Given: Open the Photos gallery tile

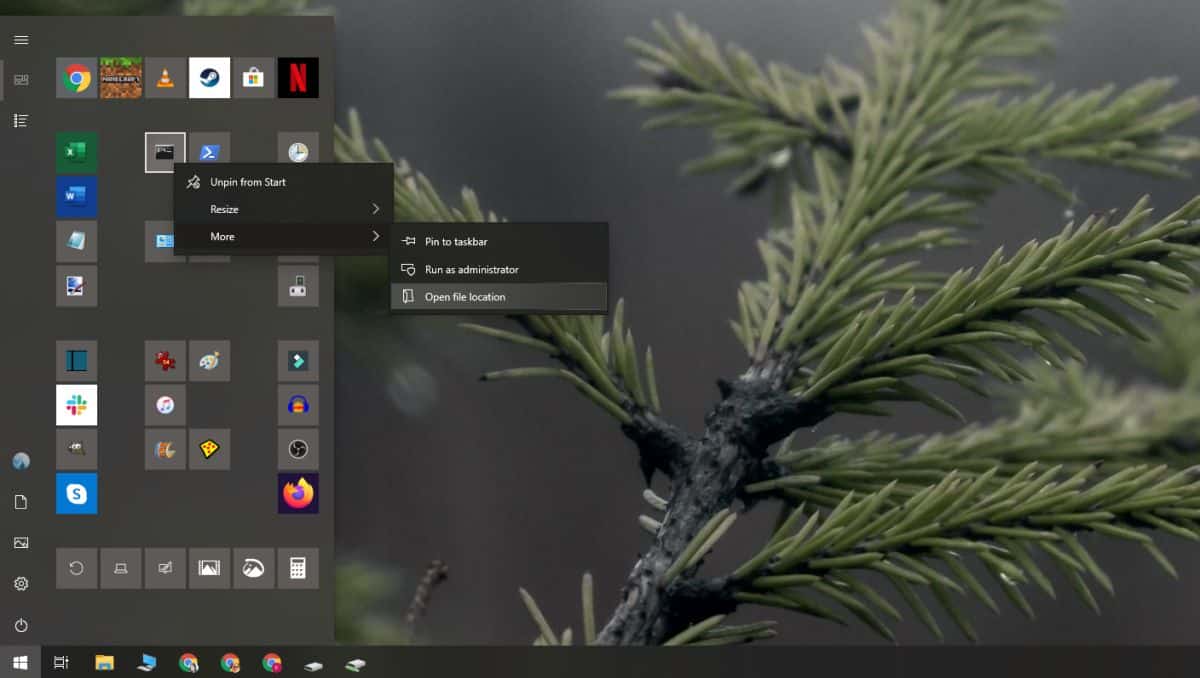Looking at the screenshot, I should [x=209, y=568].
